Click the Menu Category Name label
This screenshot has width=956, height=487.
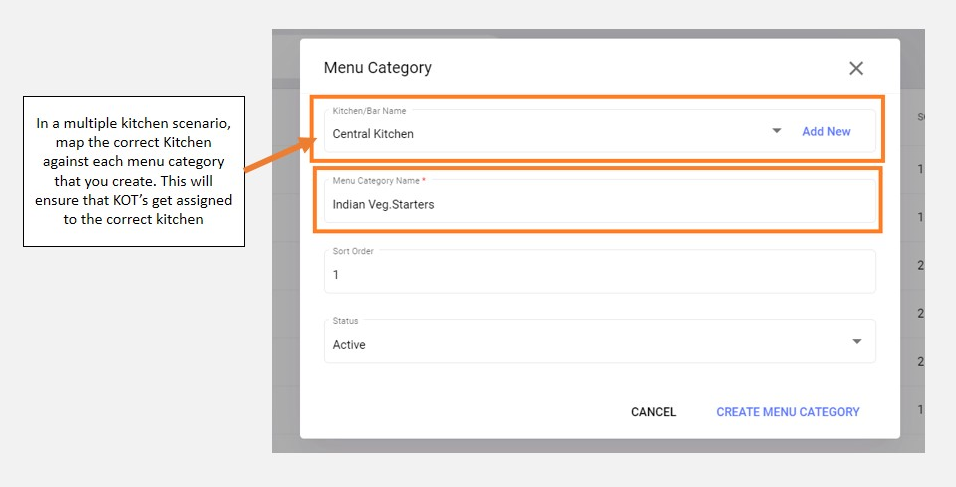[378, 180]
